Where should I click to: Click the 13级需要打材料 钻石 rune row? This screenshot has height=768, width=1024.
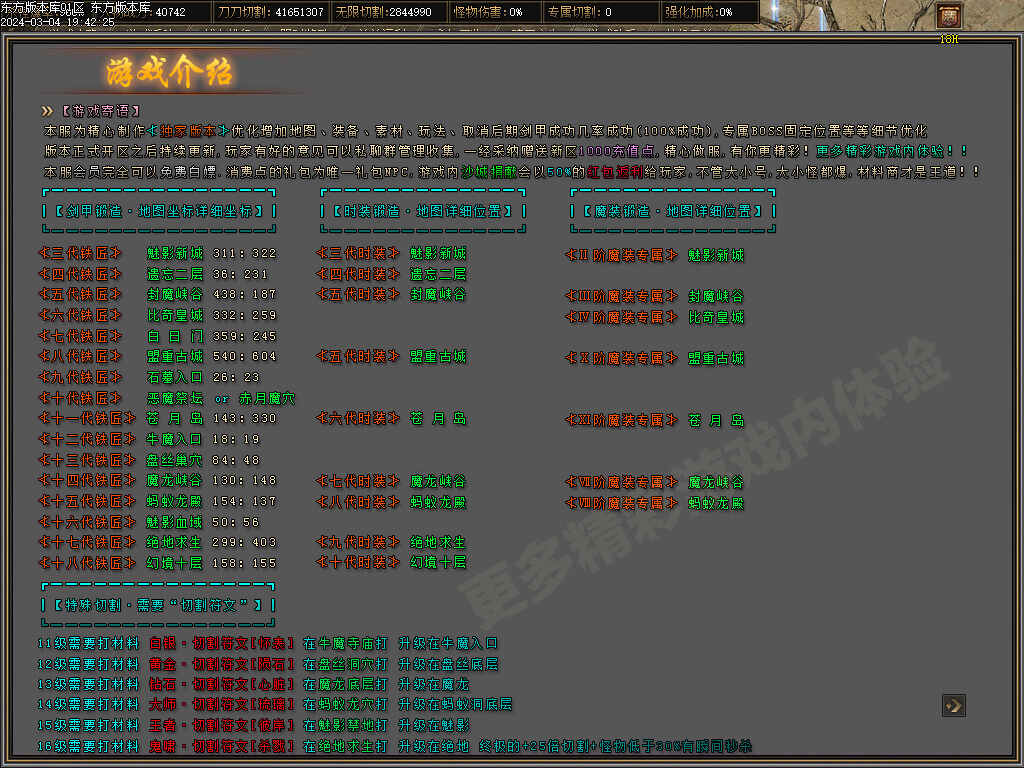click(253, 685)
